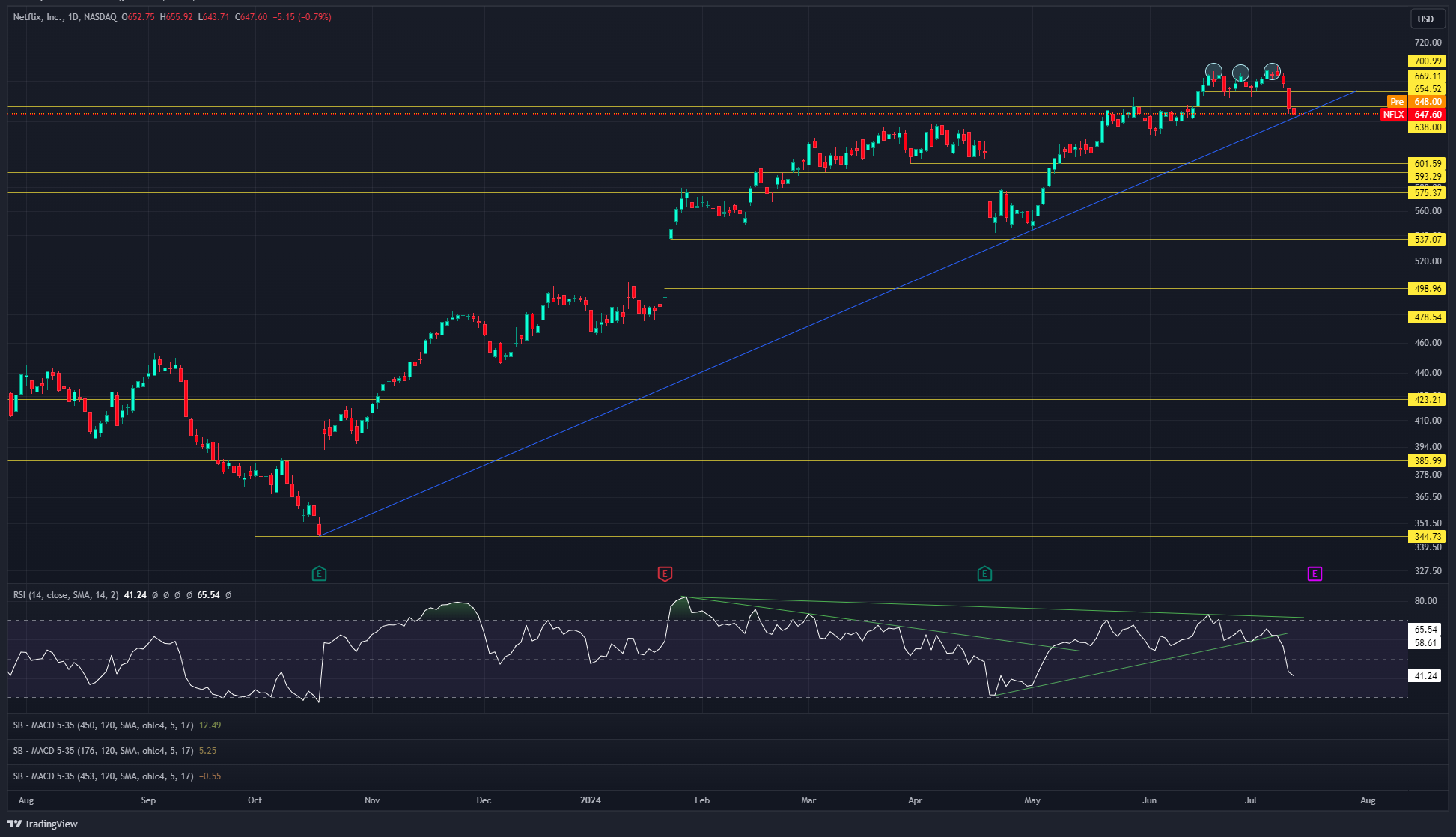Click the 720.00 price axis label
1456x837 pixels.
(x=1428, y=42)
